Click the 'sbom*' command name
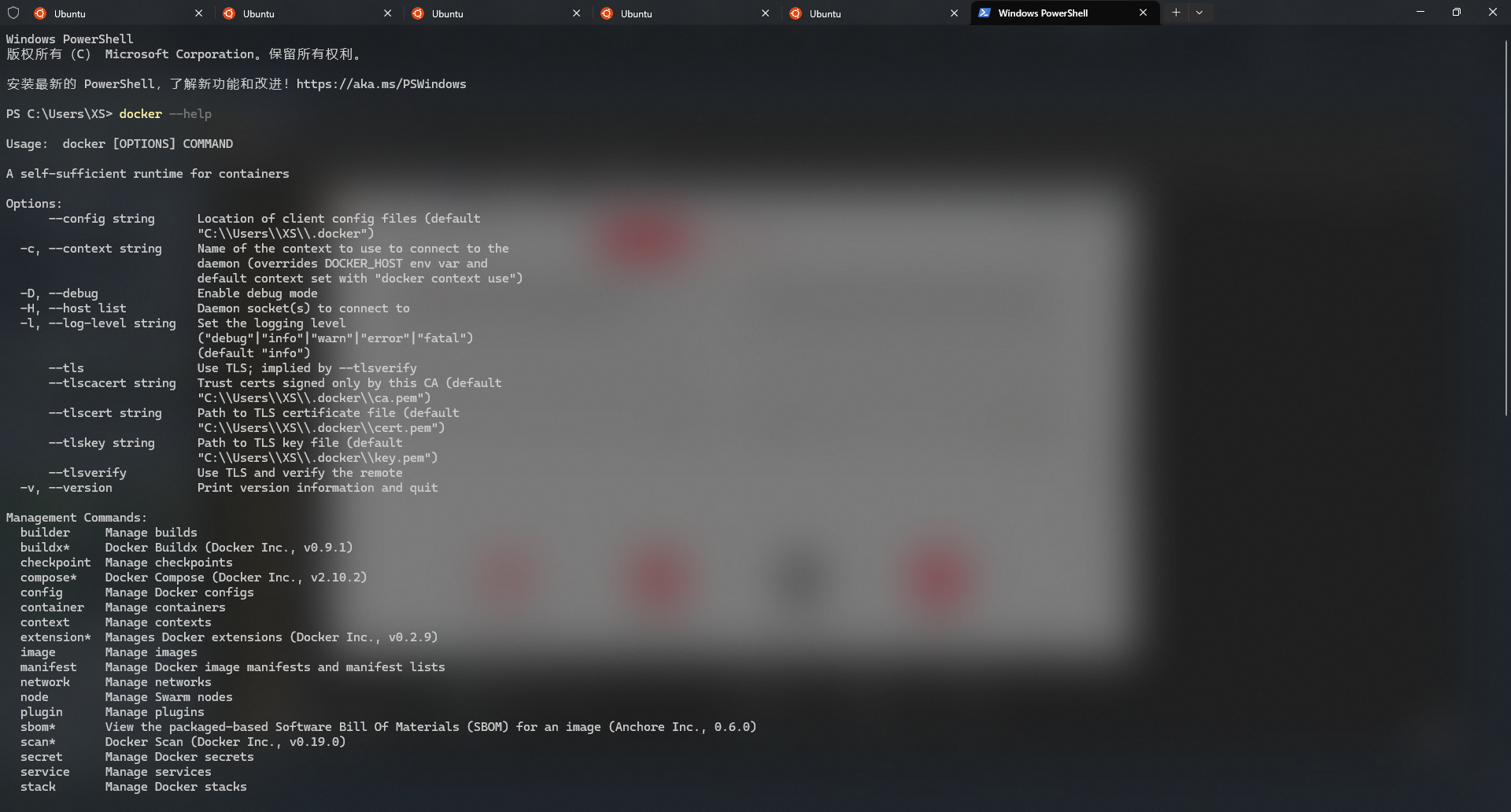 [x=38, y=726]
